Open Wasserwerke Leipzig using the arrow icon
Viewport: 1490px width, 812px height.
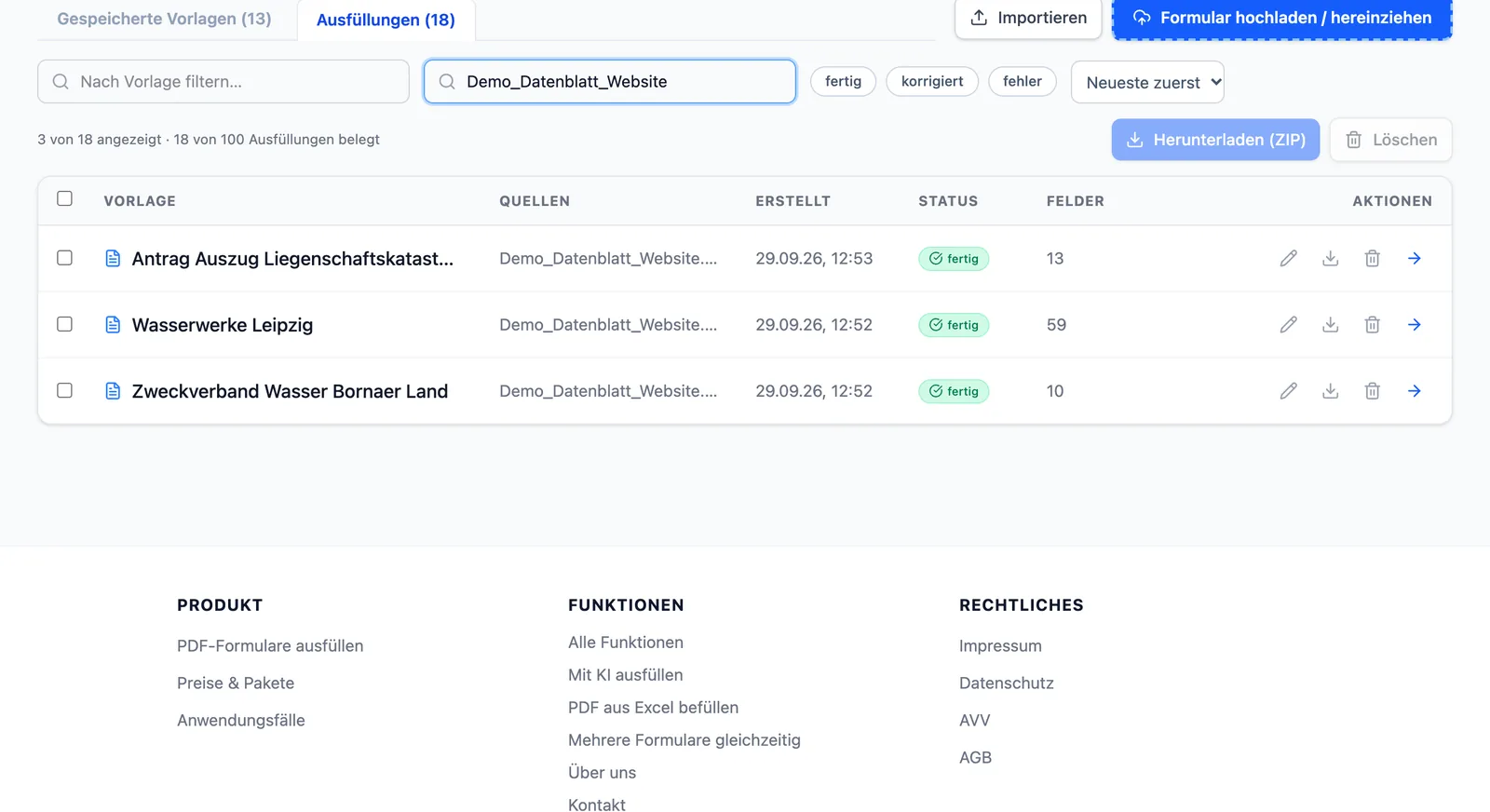1414,325
